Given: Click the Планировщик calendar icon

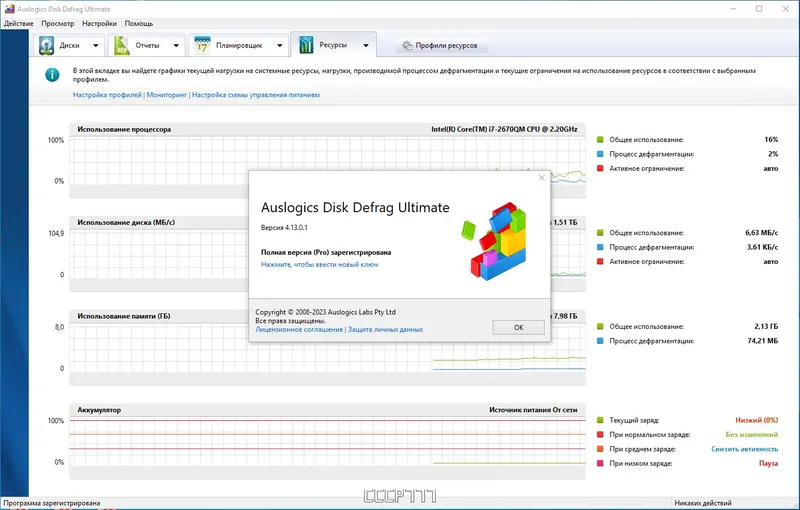Looking at the screenshot, I should pyautogui.click(x=202, y=45).
